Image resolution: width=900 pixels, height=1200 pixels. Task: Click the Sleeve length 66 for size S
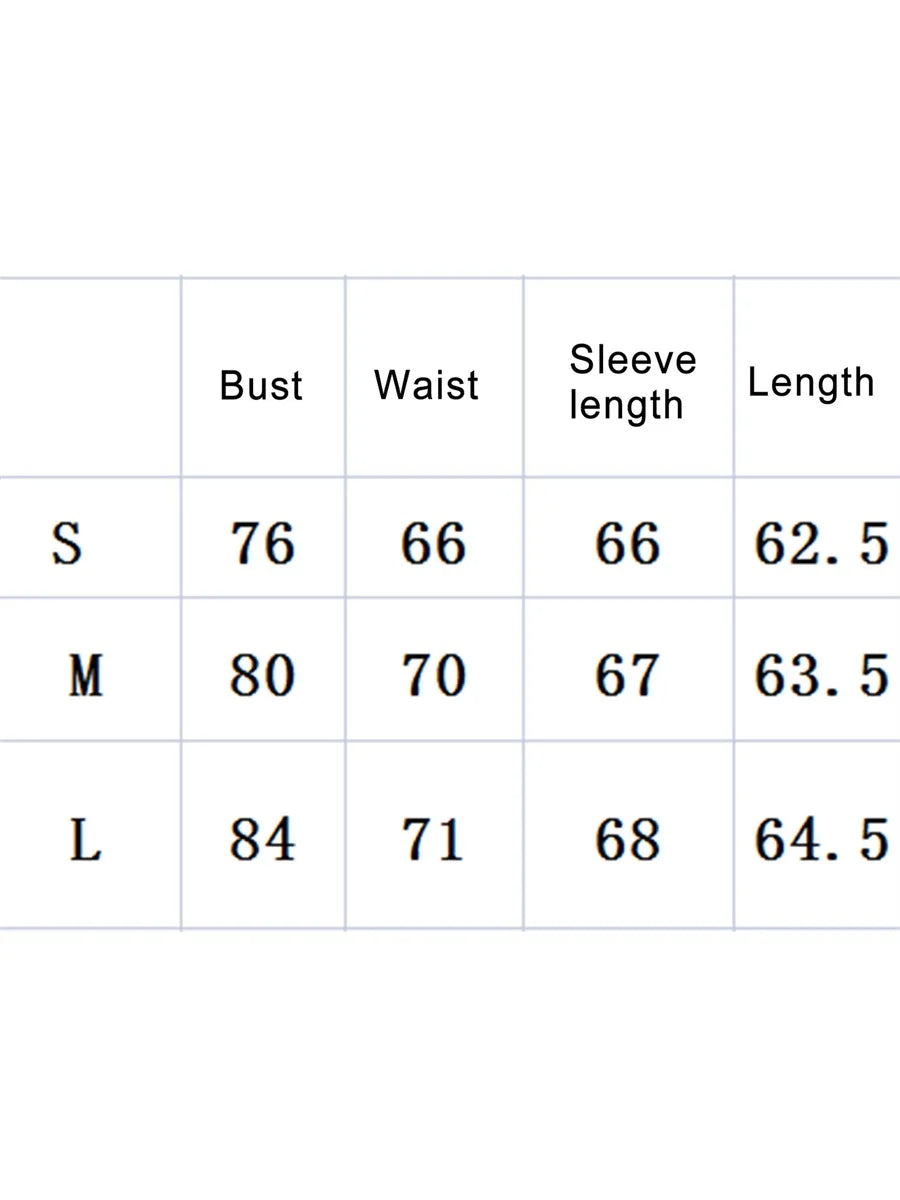pos(627,545)
